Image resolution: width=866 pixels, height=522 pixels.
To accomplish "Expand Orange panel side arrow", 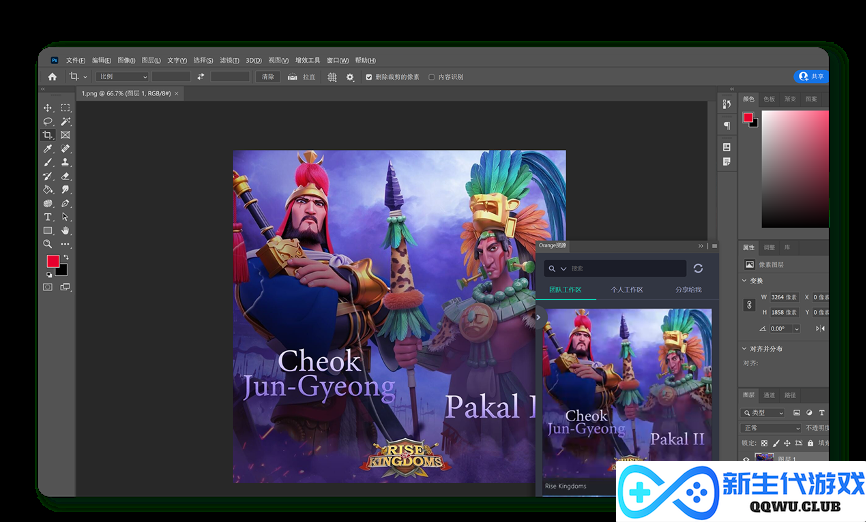I will click(x=538, y=317).
